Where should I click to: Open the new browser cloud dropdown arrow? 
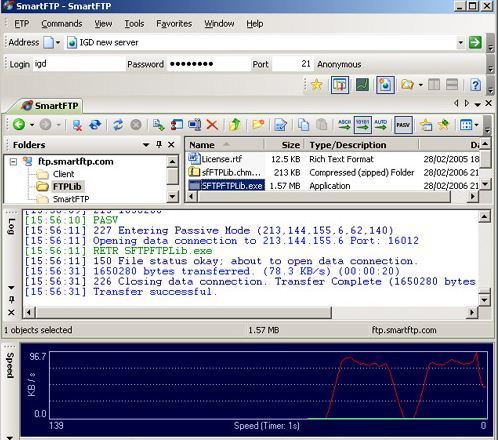pyautogui.click(x=421, y=85)
